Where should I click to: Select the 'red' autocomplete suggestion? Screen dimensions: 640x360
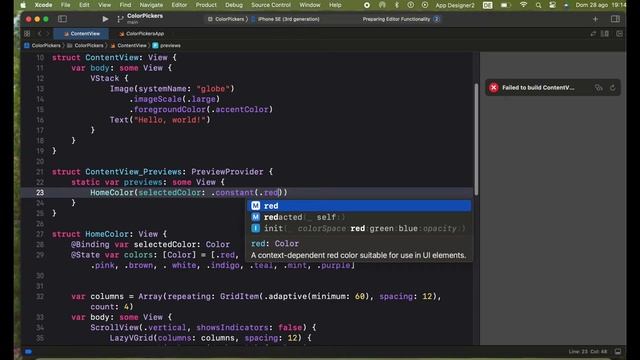pos(359,206)
